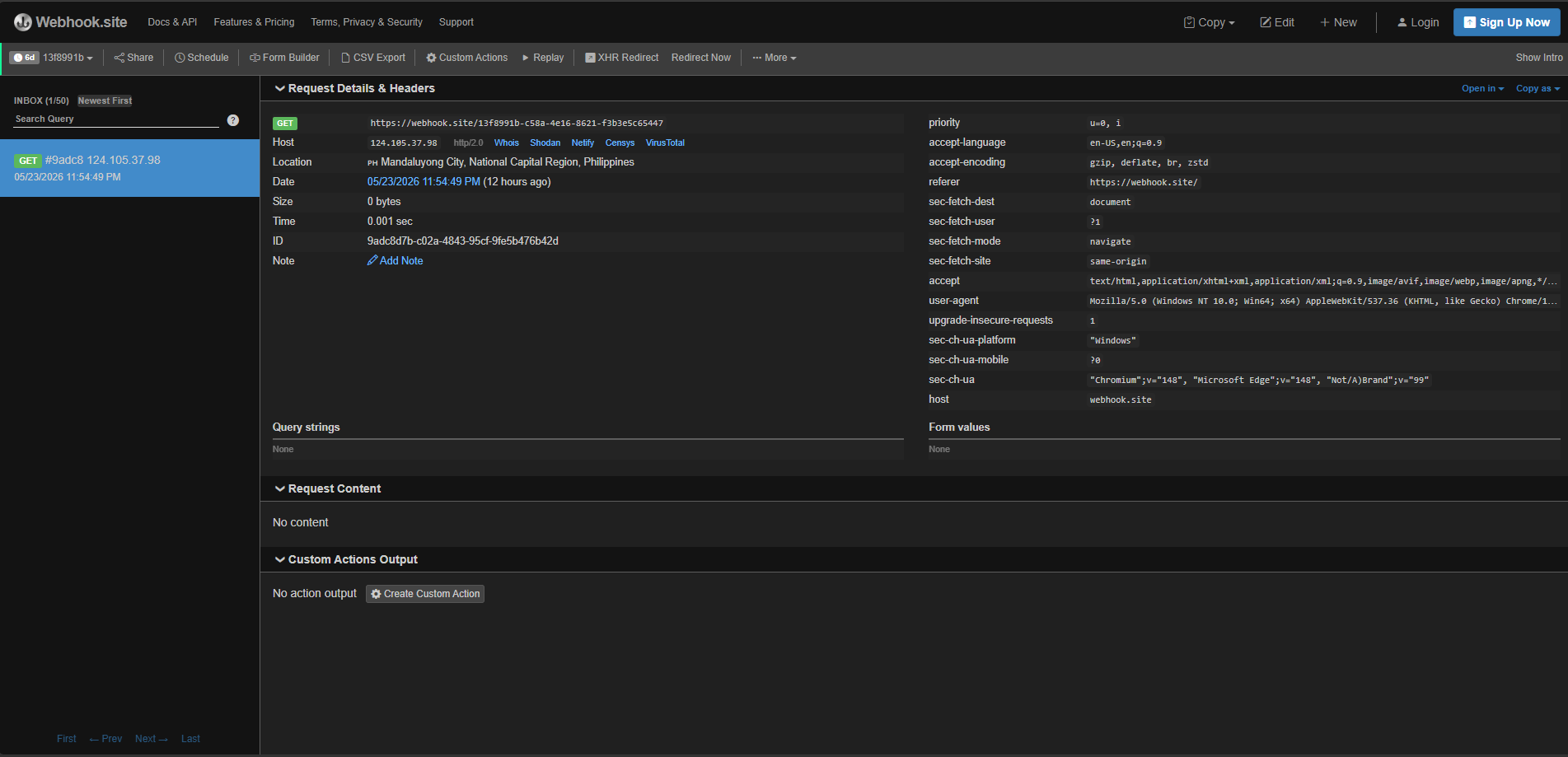This screenshot has width=1568, height=757.
Task: Click the Login link
Action: [1418, 22]
